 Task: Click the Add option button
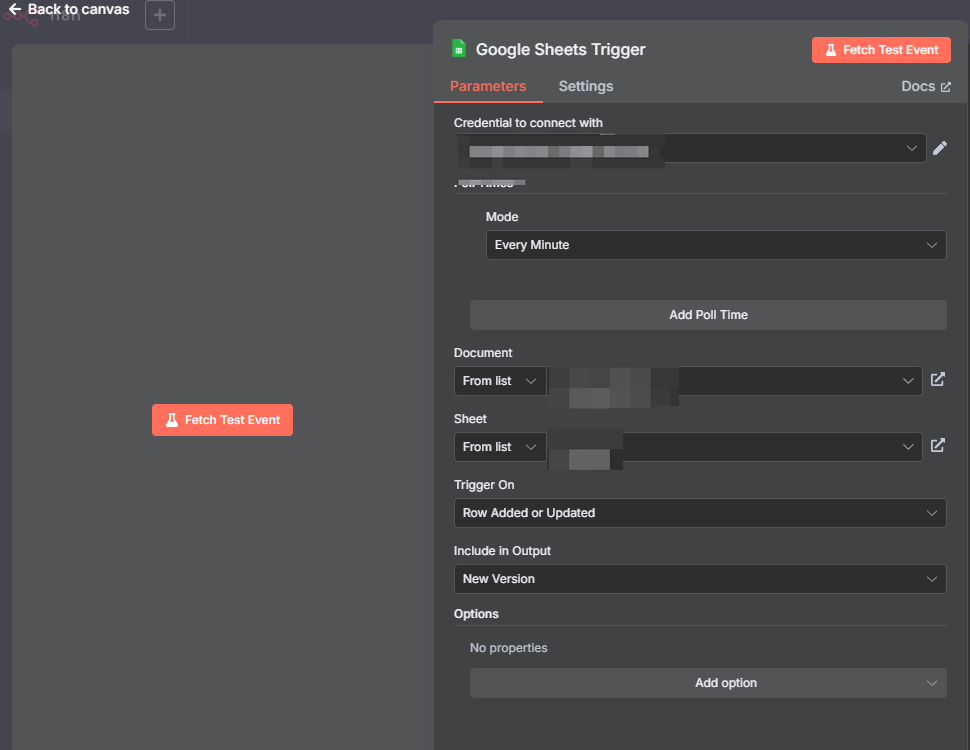708,683
